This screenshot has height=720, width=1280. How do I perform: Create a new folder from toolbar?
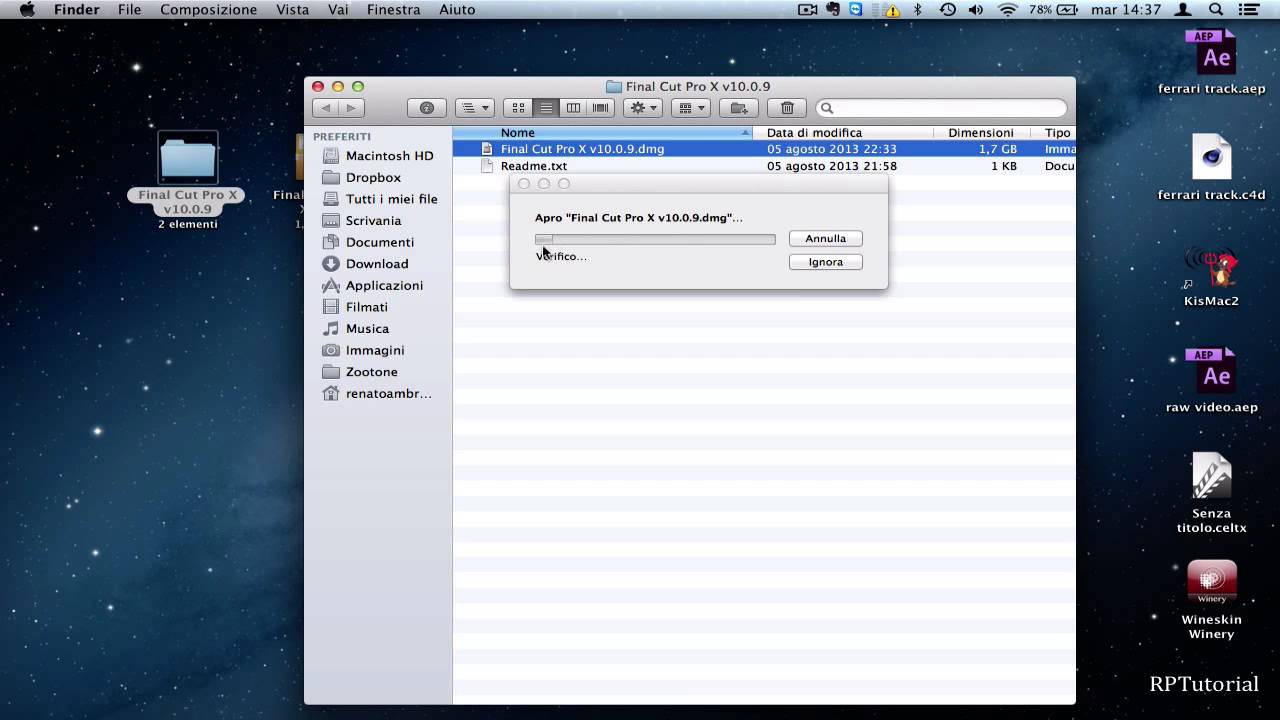coord(739,108)
